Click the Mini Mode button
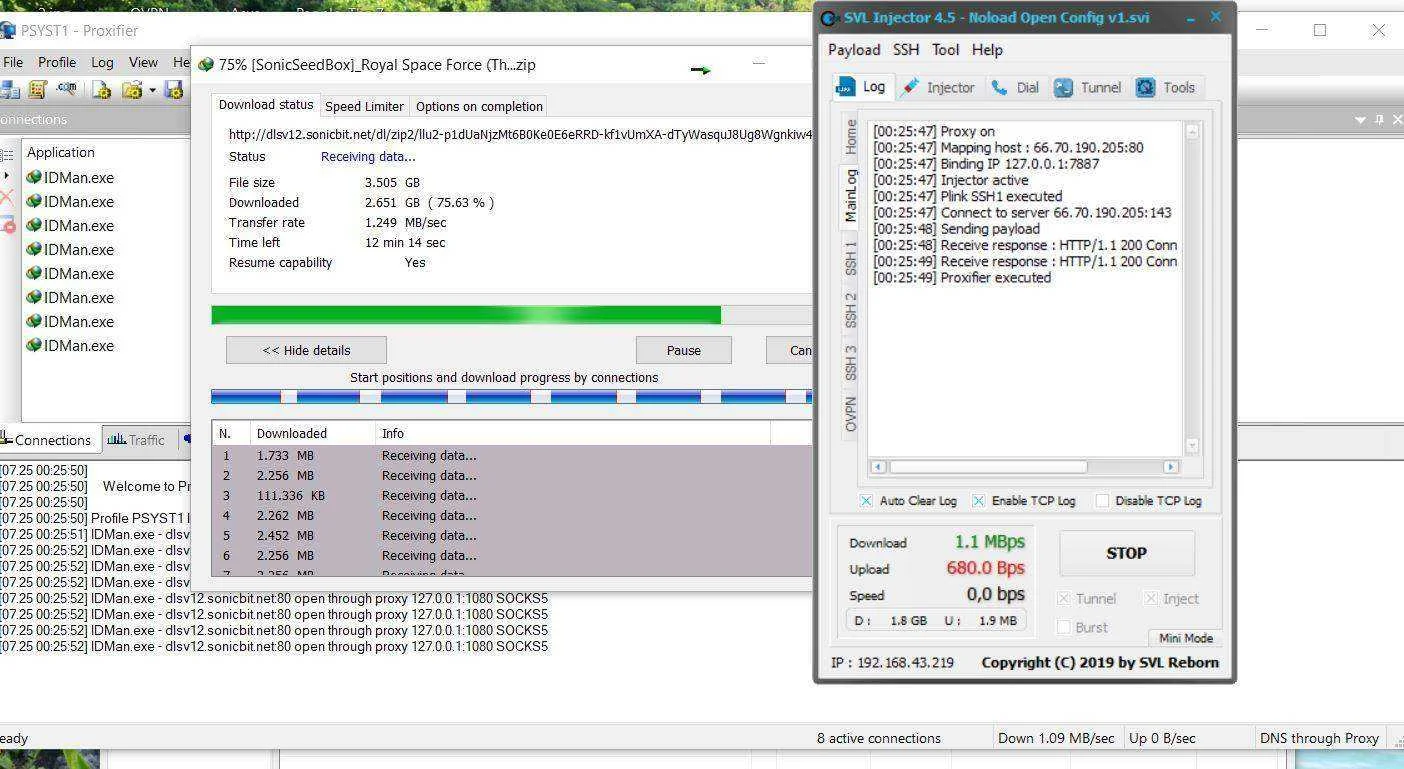Screen dimensions: 1404x769 click(1185, 638)
